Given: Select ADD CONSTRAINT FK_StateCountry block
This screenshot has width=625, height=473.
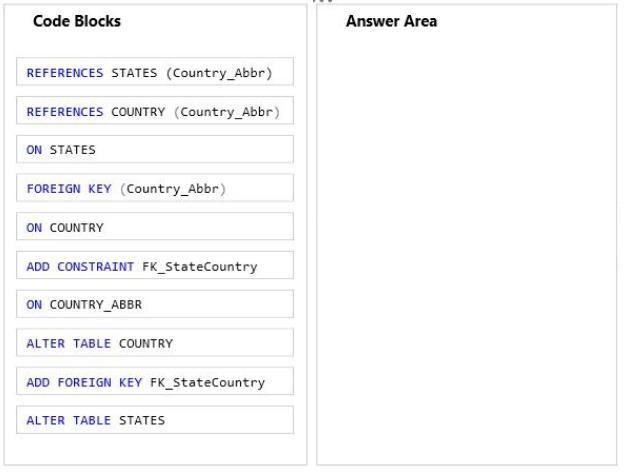Looking at the screenshot, I should [155, 265].
